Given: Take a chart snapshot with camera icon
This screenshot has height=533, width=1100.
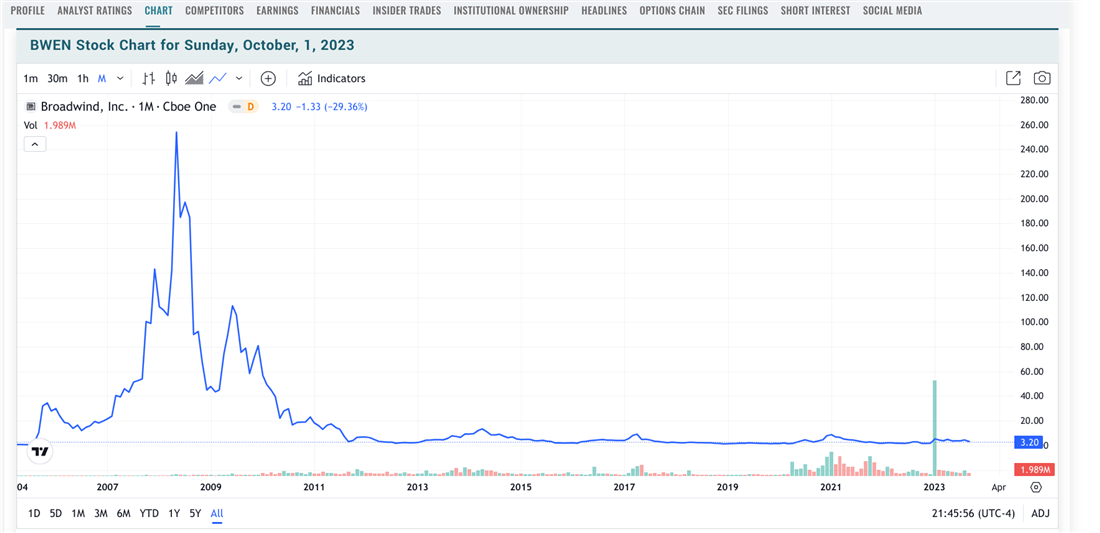Looking at the screenshot, I should pos(1042,78).
